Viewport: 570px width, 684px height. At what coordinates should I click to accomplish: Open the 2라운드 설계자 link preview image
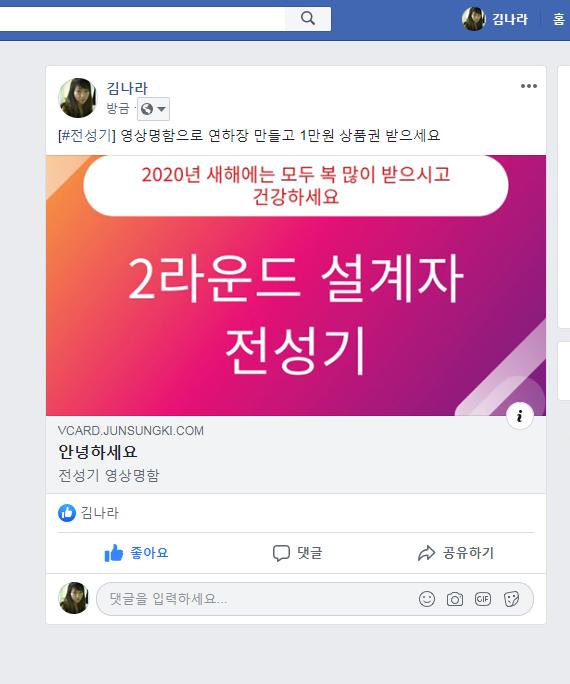coord(296,285)
